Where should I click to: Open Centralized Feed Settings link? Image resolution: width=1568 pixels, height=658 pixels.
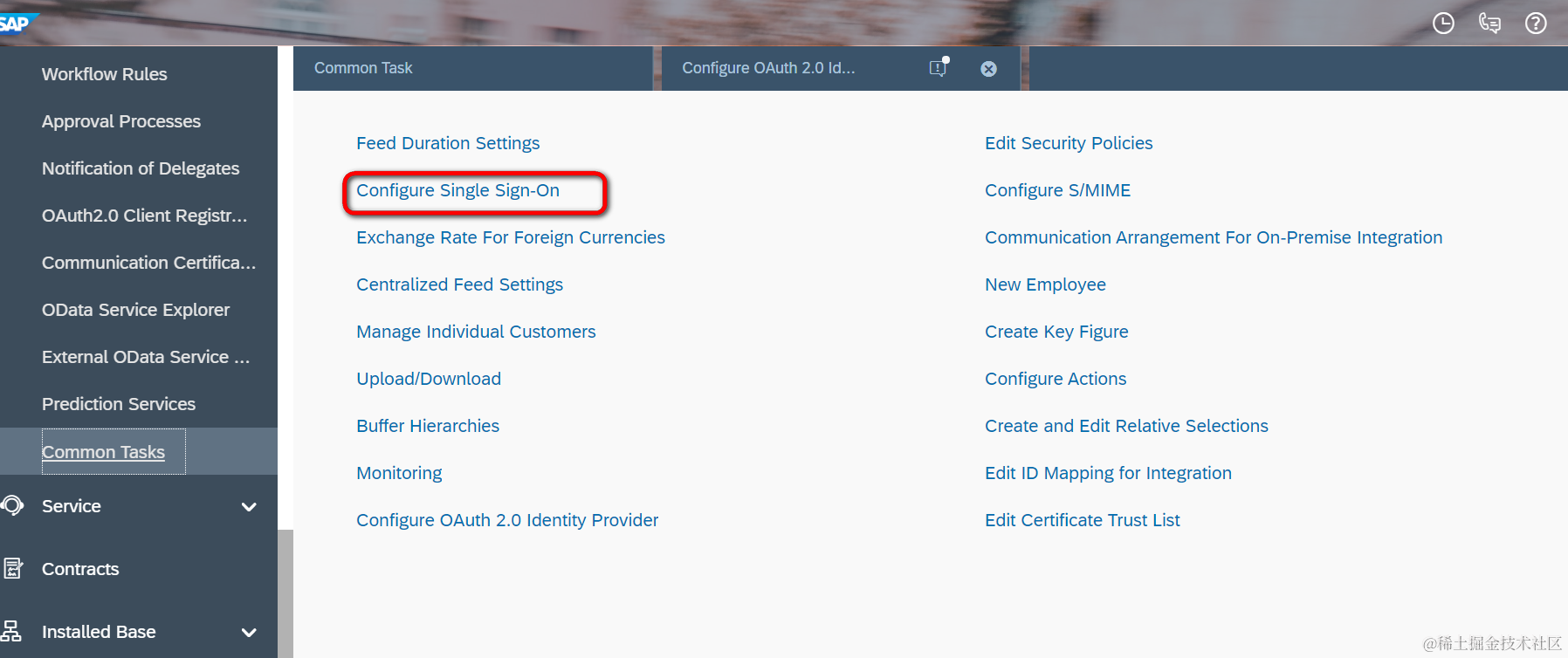point(459,284)
